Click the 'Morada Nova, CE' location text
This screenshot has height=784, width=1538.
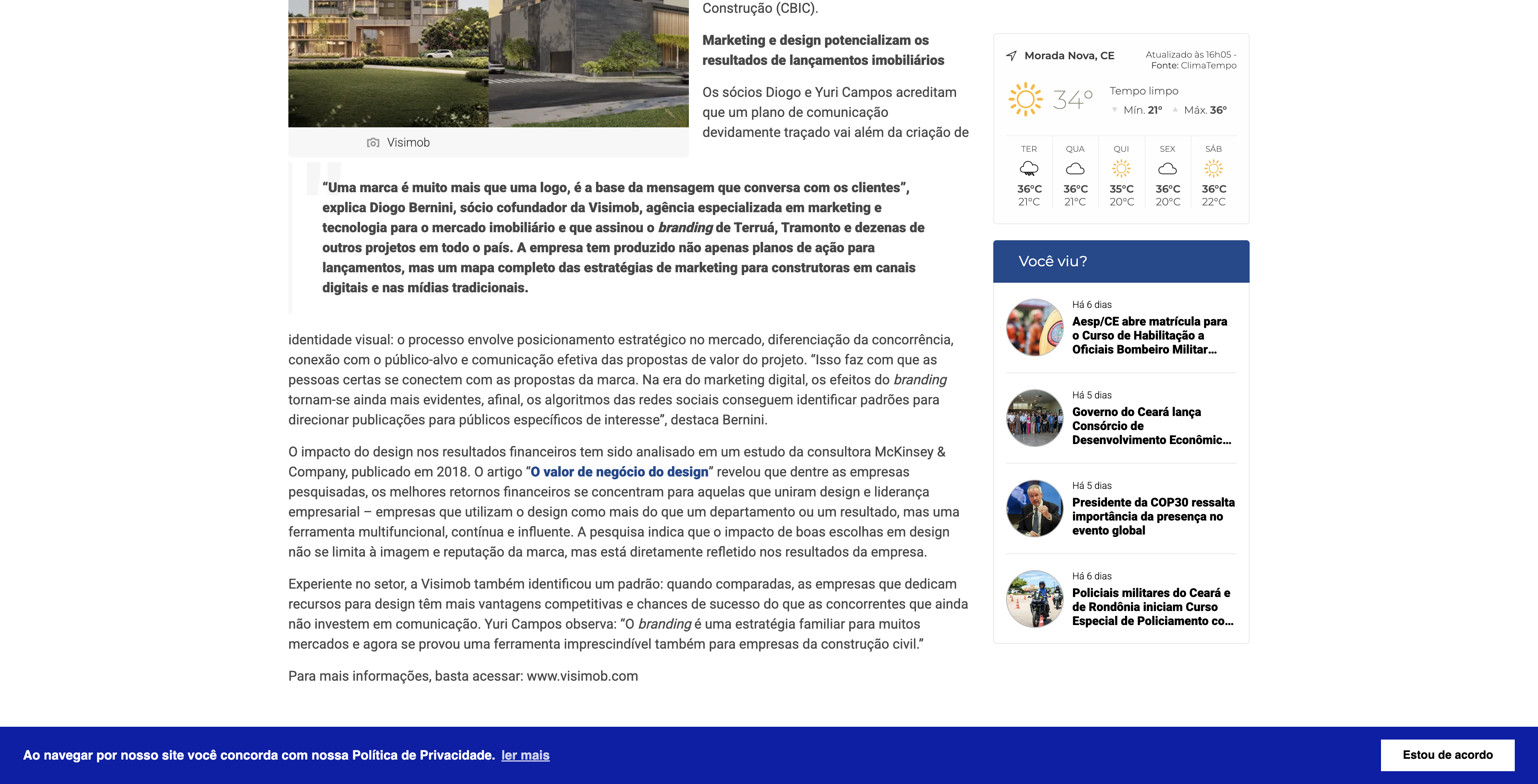1069,56
